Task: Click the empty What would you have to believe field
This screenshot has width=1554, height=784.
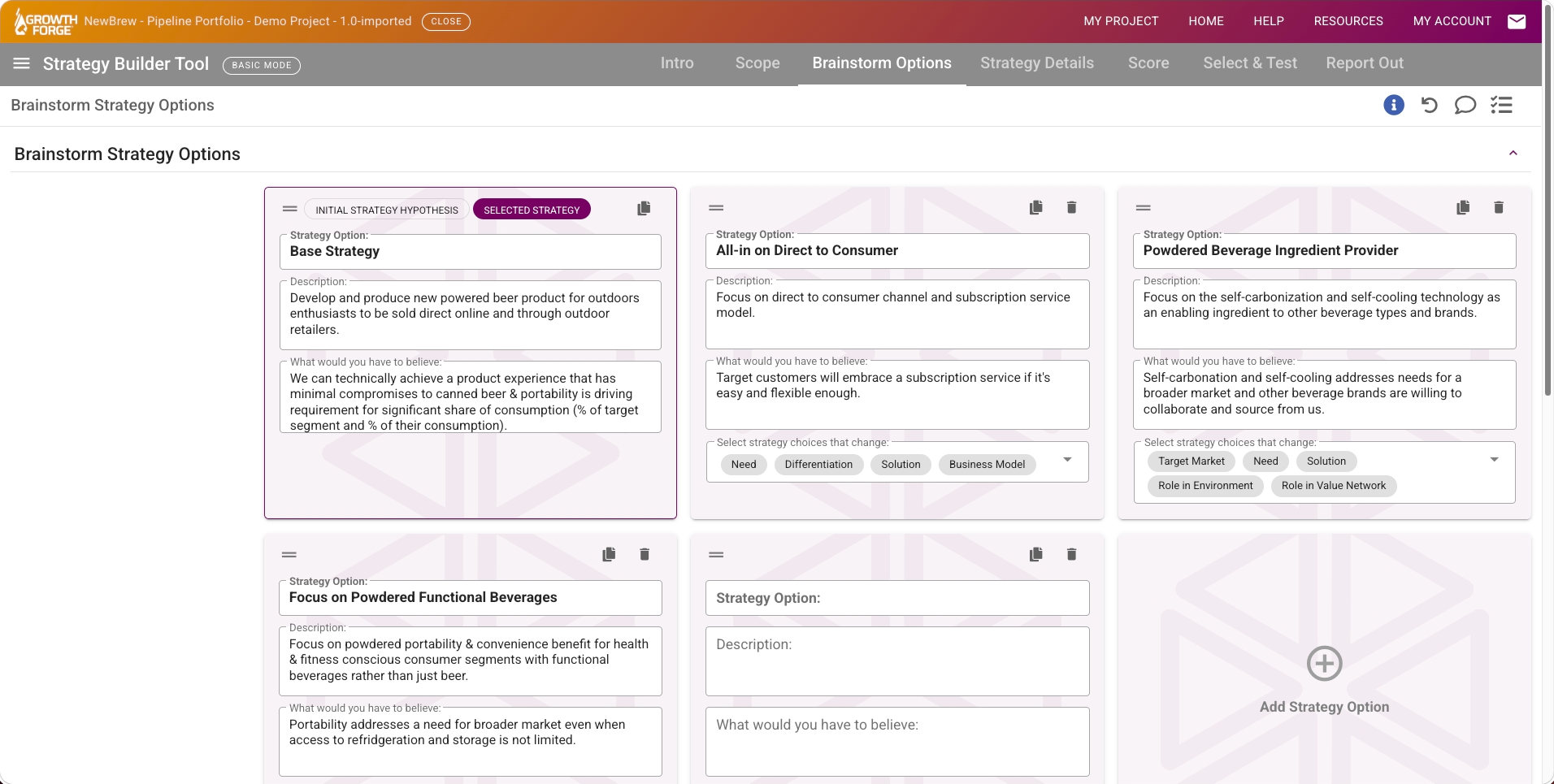Action: click(897, 742)
